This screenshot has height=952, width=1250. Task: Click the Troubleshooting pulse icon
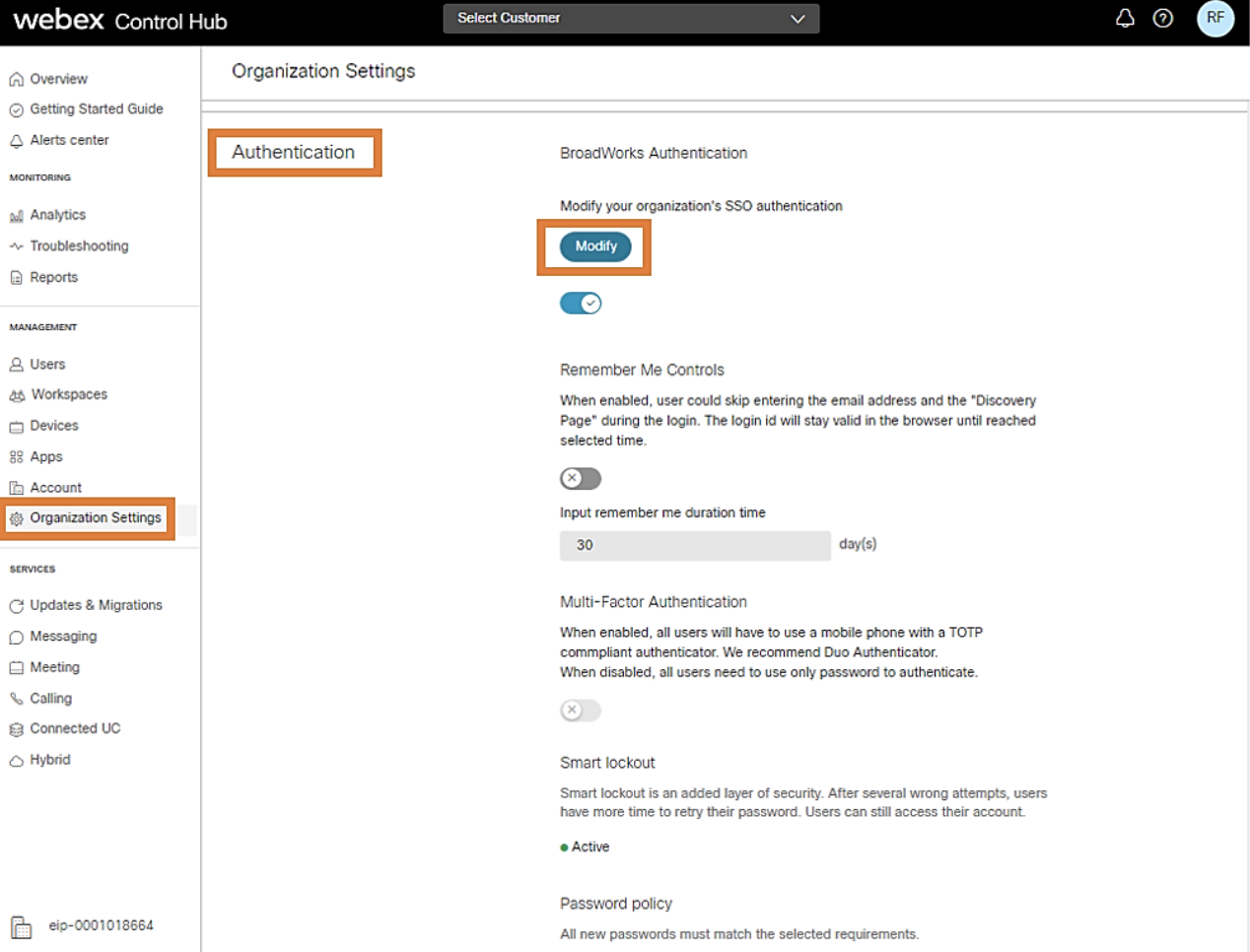click(17, 246)
